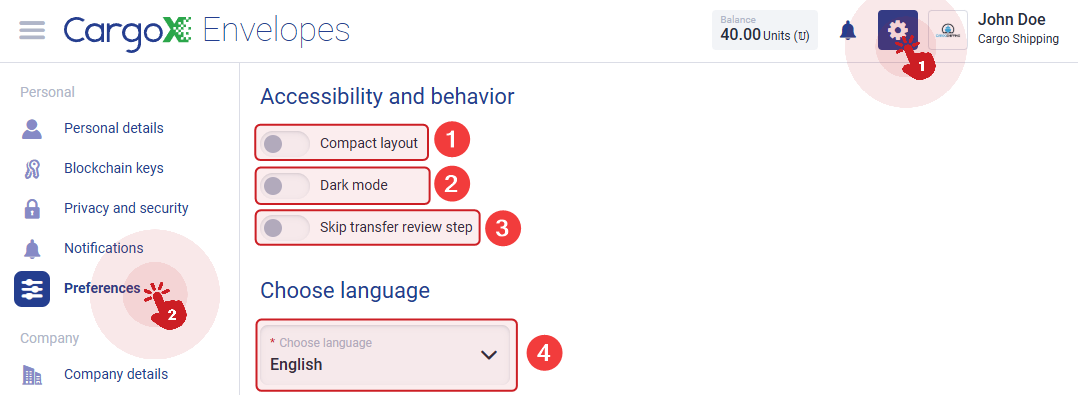
Task: Click the CargoX Envelopes logo
Action: click(206, 32)
